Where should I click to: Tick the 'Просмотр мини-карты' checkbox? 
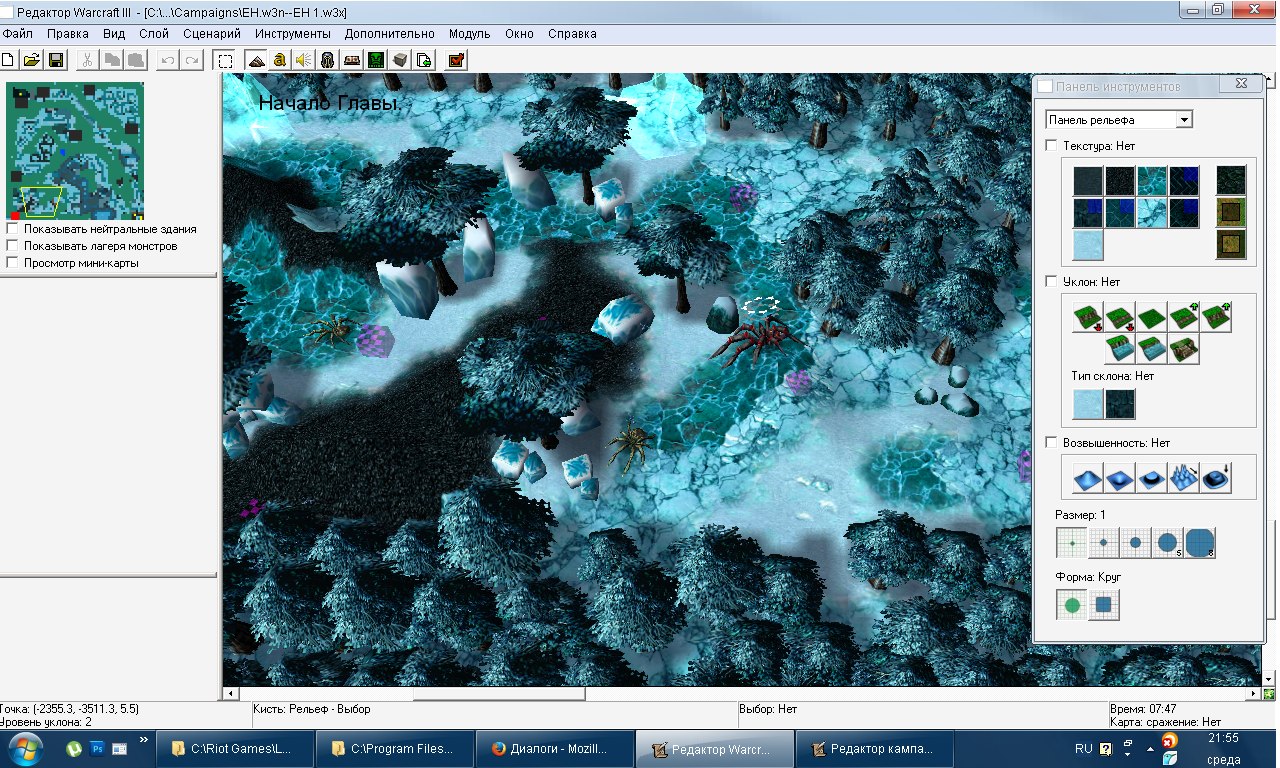click(x=13, y=263)
